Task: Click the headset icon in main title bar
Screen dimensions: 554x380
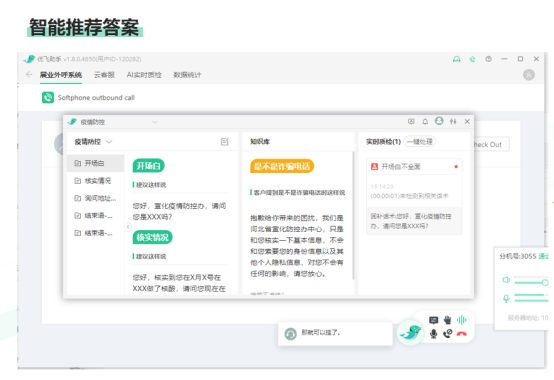Action: [x=456, y=59]
